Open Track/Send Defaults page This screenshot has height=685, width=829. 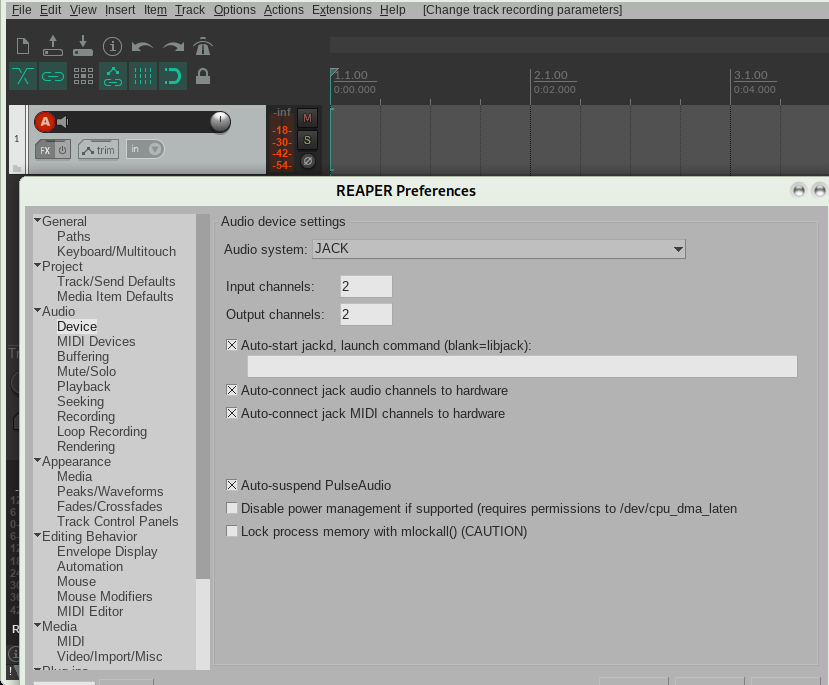[x=116, y=281]
